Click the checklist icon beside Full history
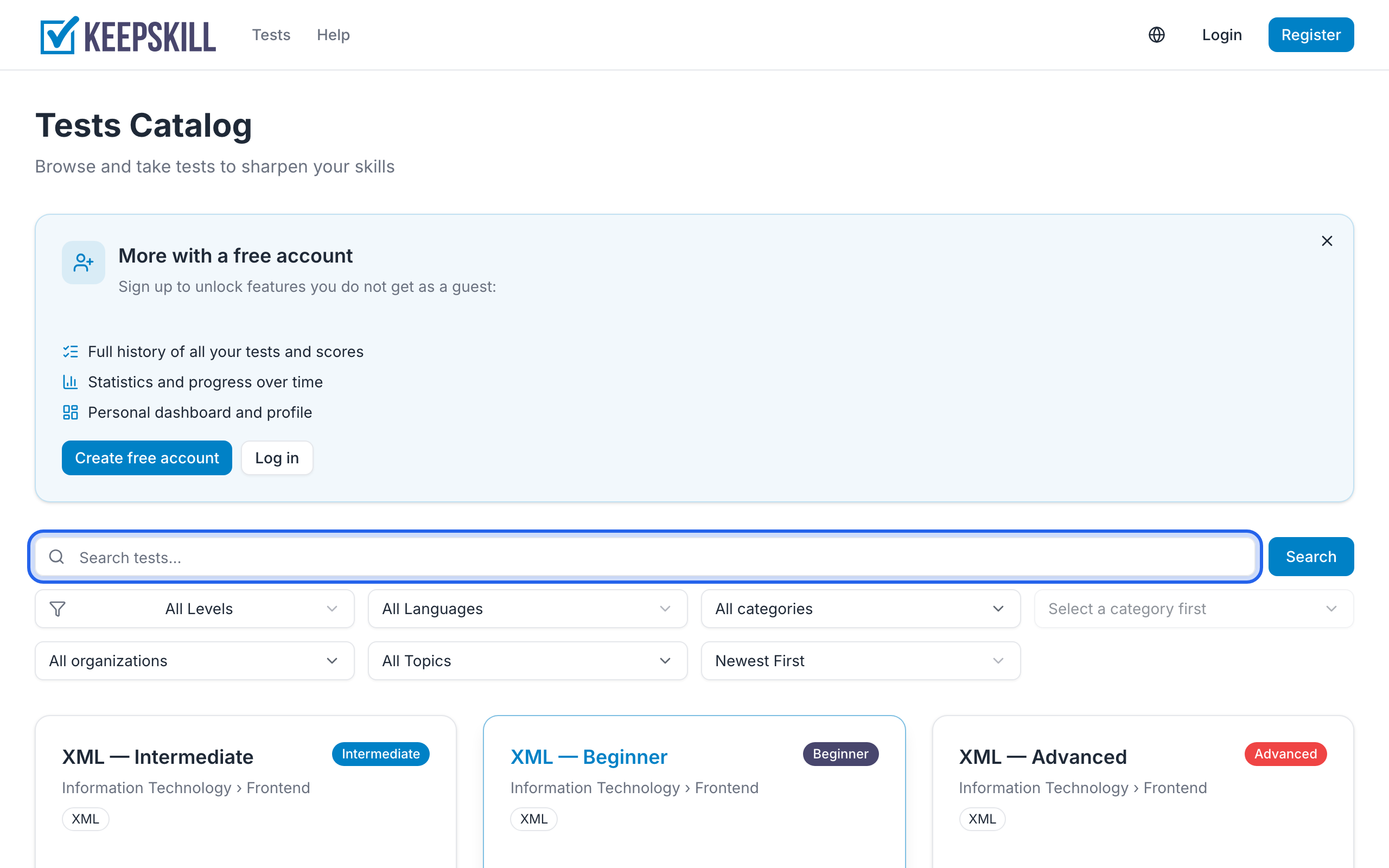Screen dimensions: 1389x868 [x=71, y=352]
